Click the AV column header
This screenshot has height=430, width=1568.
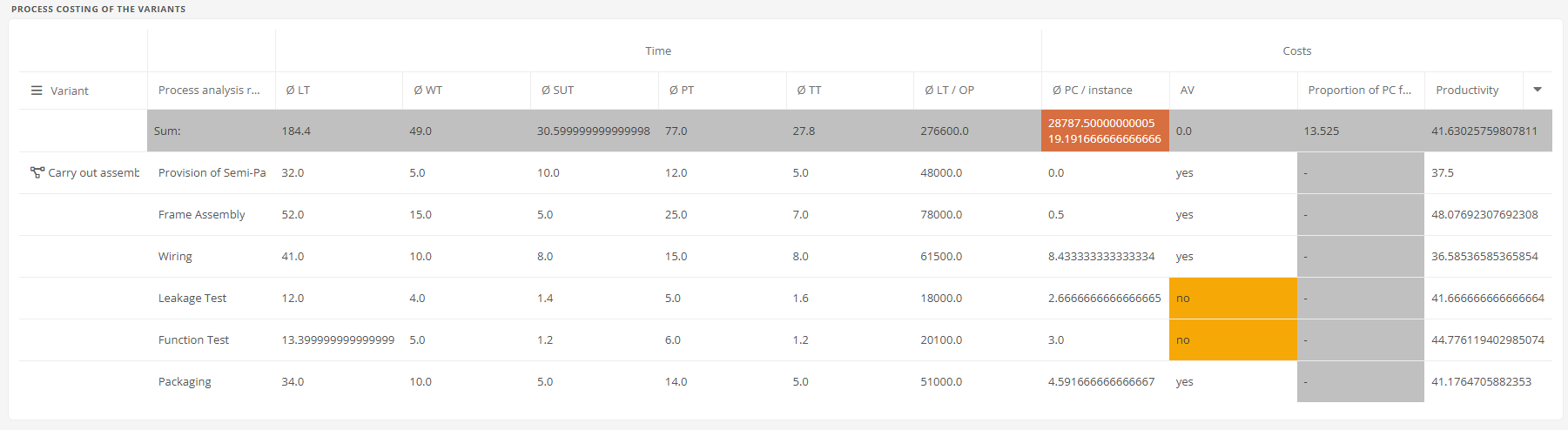pyautogui.click(x=1187, y=91)
